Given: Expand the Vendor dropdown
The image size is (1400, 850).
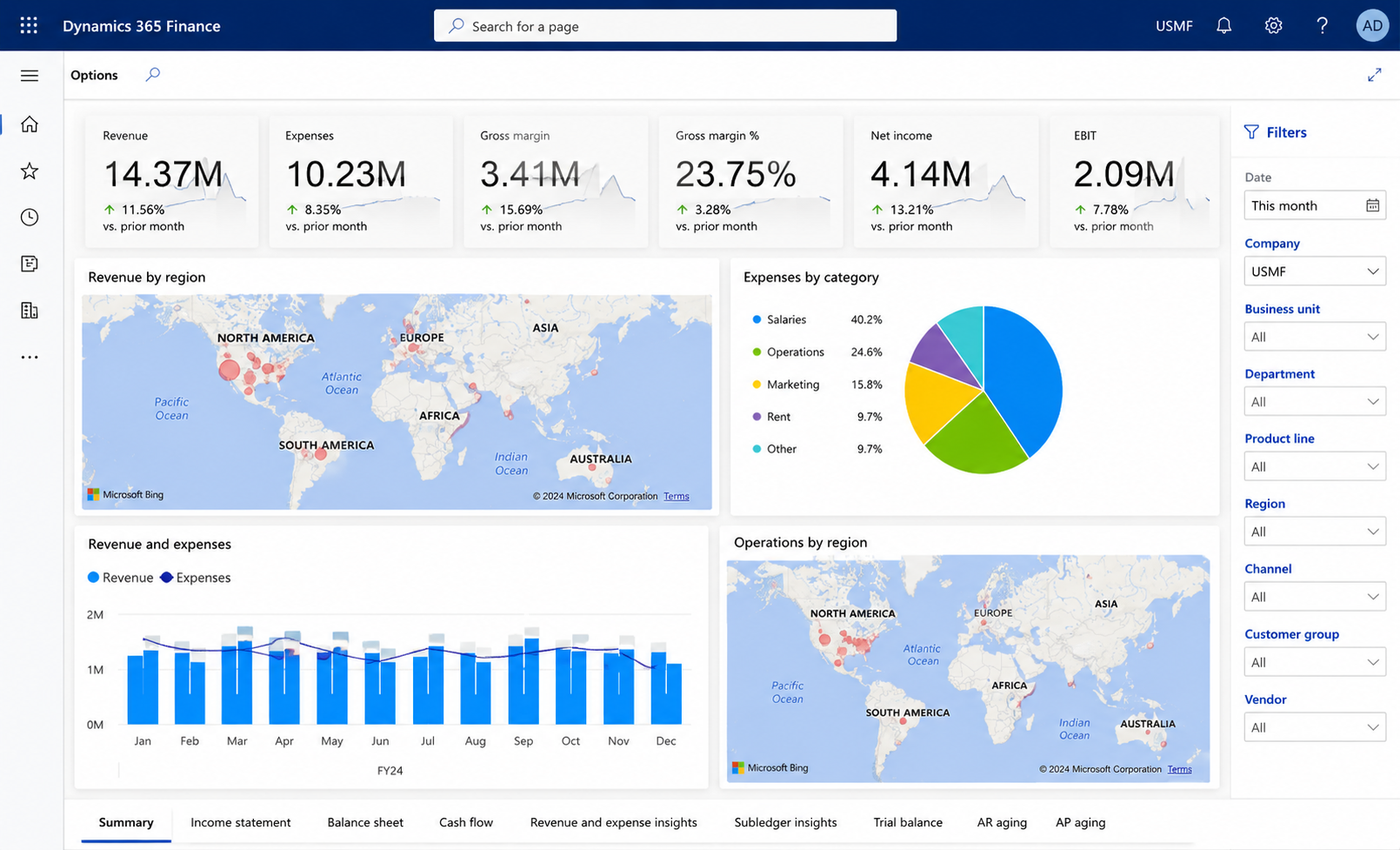Looking at the screenshot, I should pos(1315,727).
